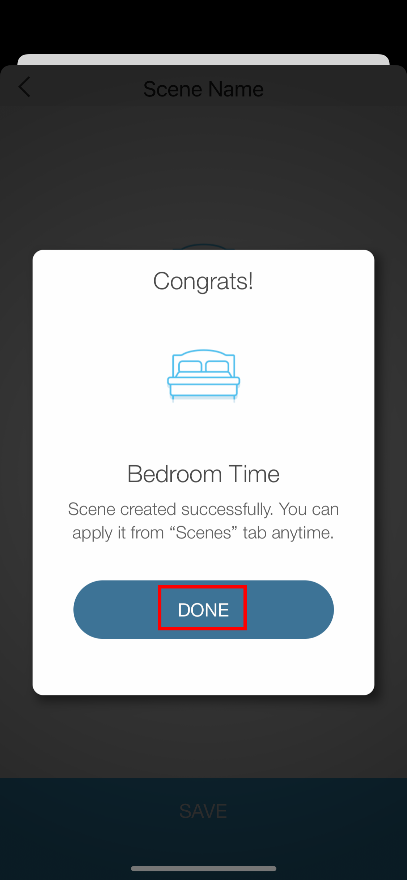Image resolution: width=407 pixels, height=880 pixels.
Task: Click the quoted "Scenes" word in message
Action: 203,532
